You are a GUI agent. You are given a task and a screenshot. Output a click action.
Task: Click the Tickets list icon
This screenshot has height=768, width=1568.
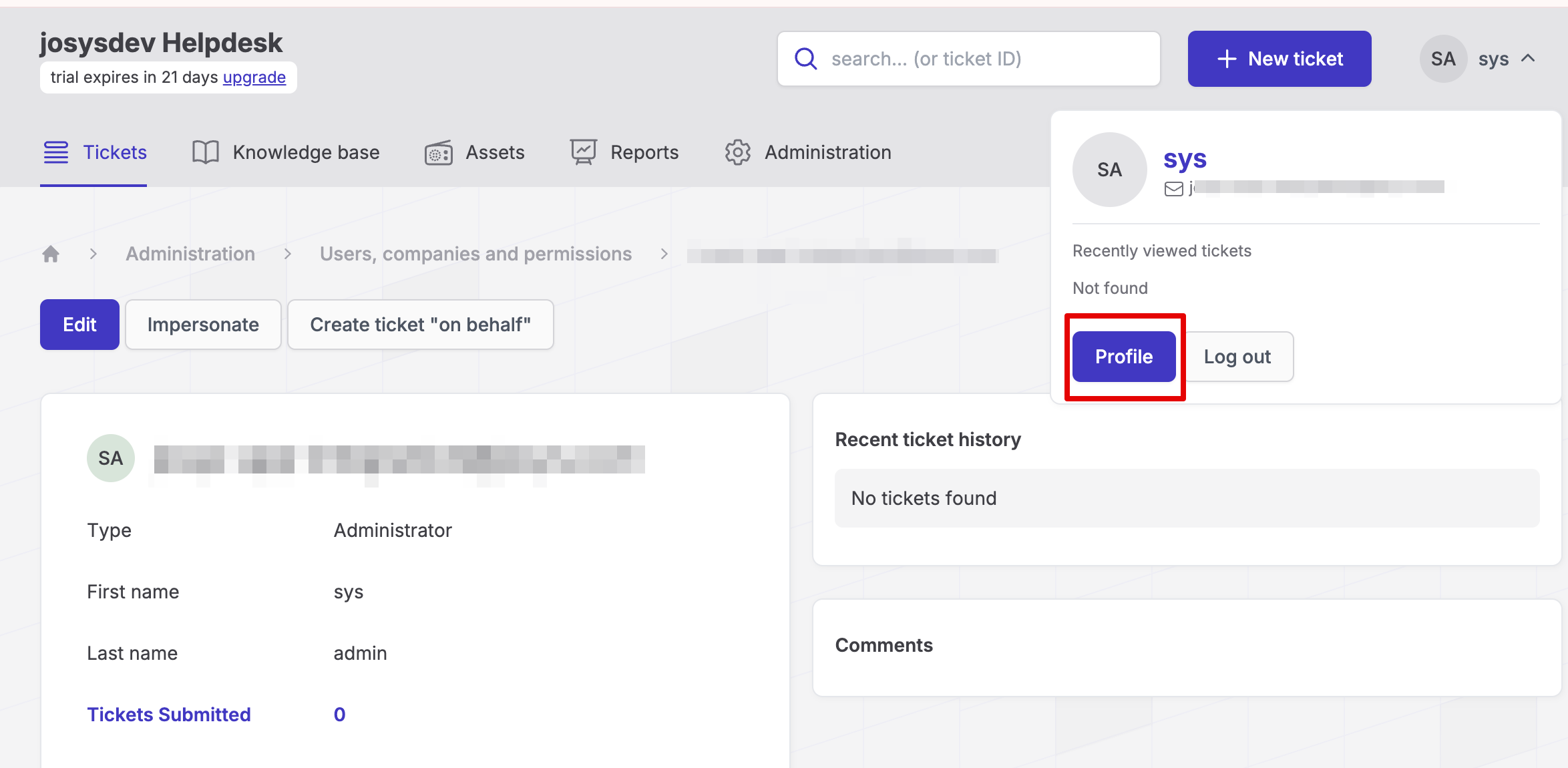tap(56, 152)
